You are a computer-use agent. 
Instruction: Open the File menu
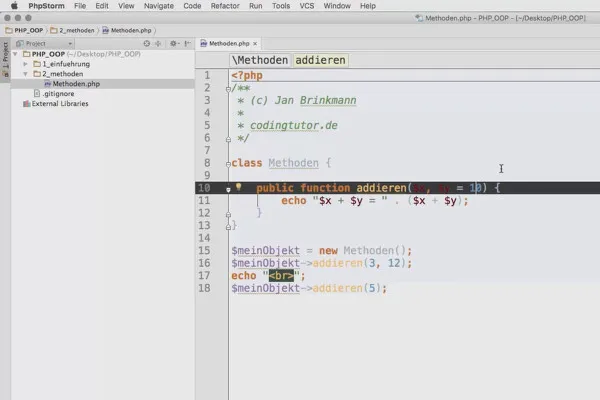tap(80, 6)
